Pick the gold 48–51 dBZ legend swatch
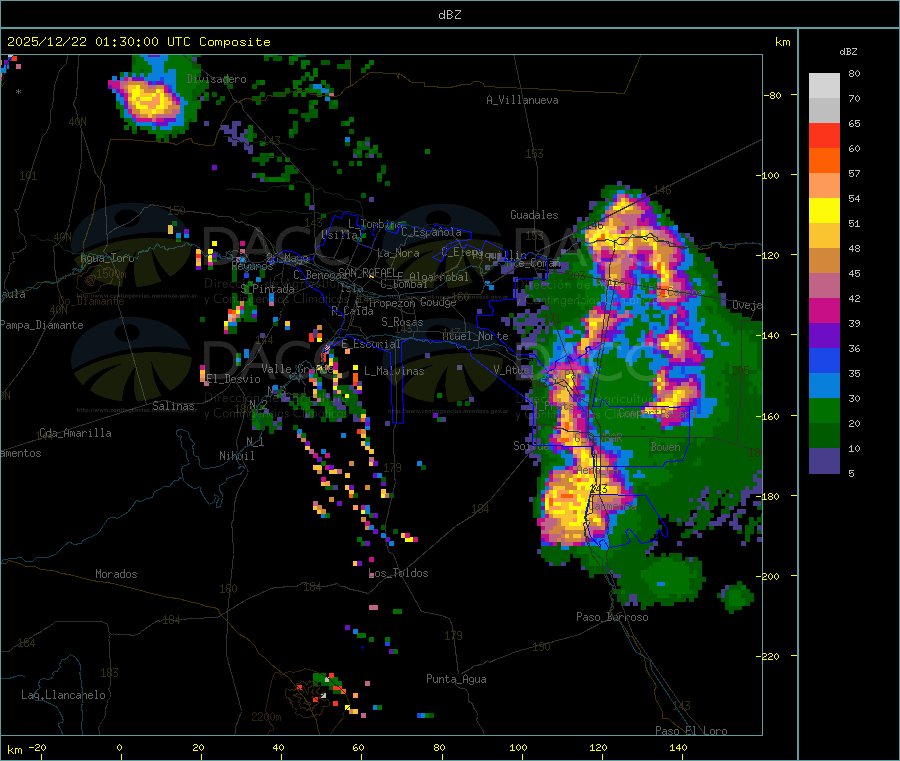900x761 pixels. pyautogui.click(x=824, y=236)
